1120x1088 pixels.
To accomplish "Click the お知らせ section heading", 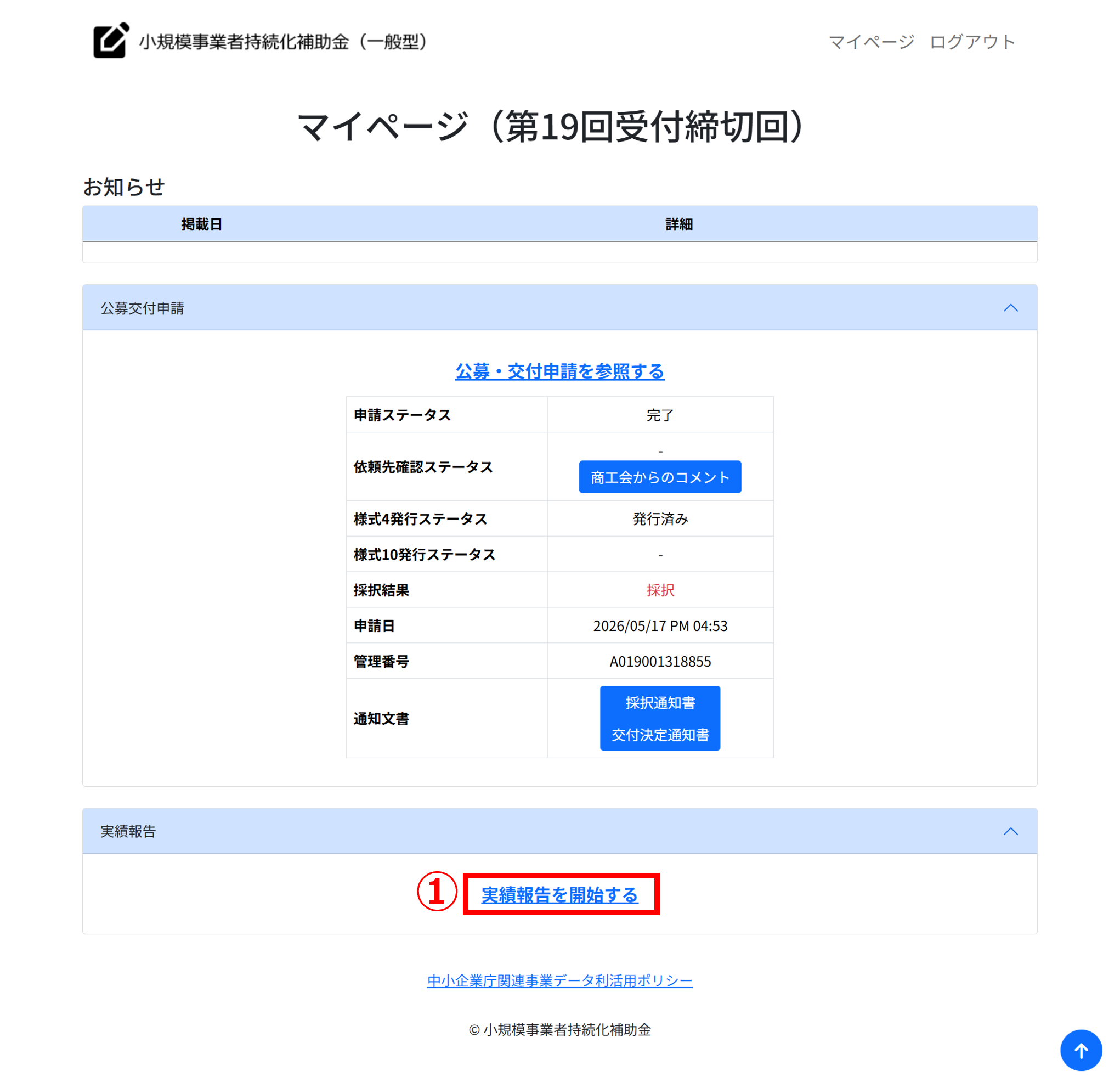I will coord(123,187).
